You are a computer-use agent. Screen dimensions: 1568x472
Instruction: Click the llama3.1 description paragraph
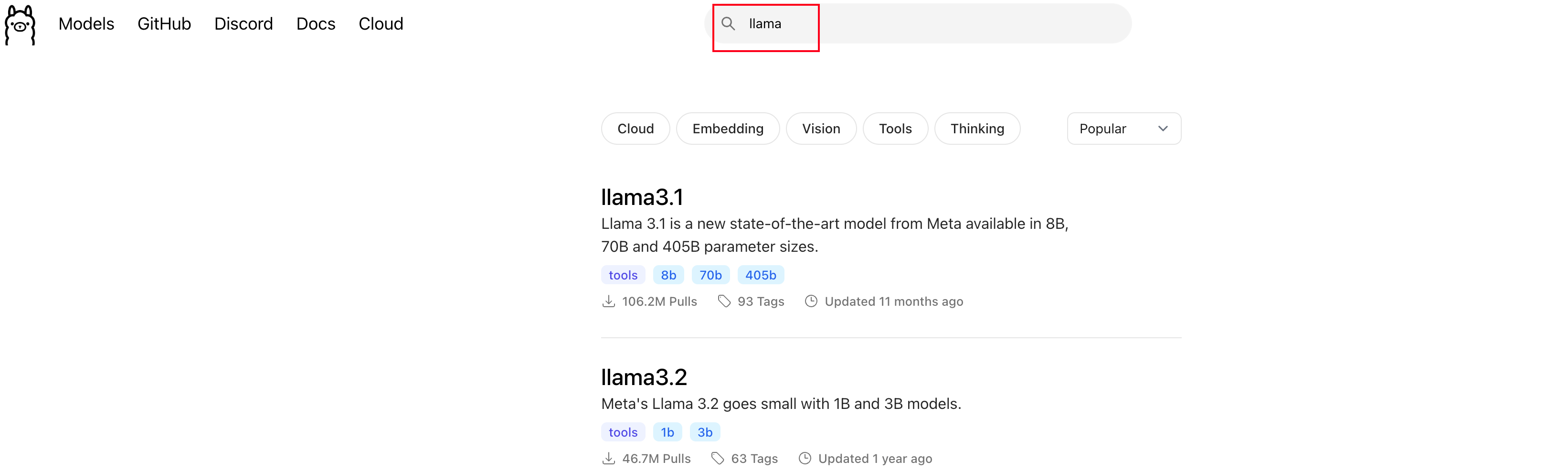835,235
